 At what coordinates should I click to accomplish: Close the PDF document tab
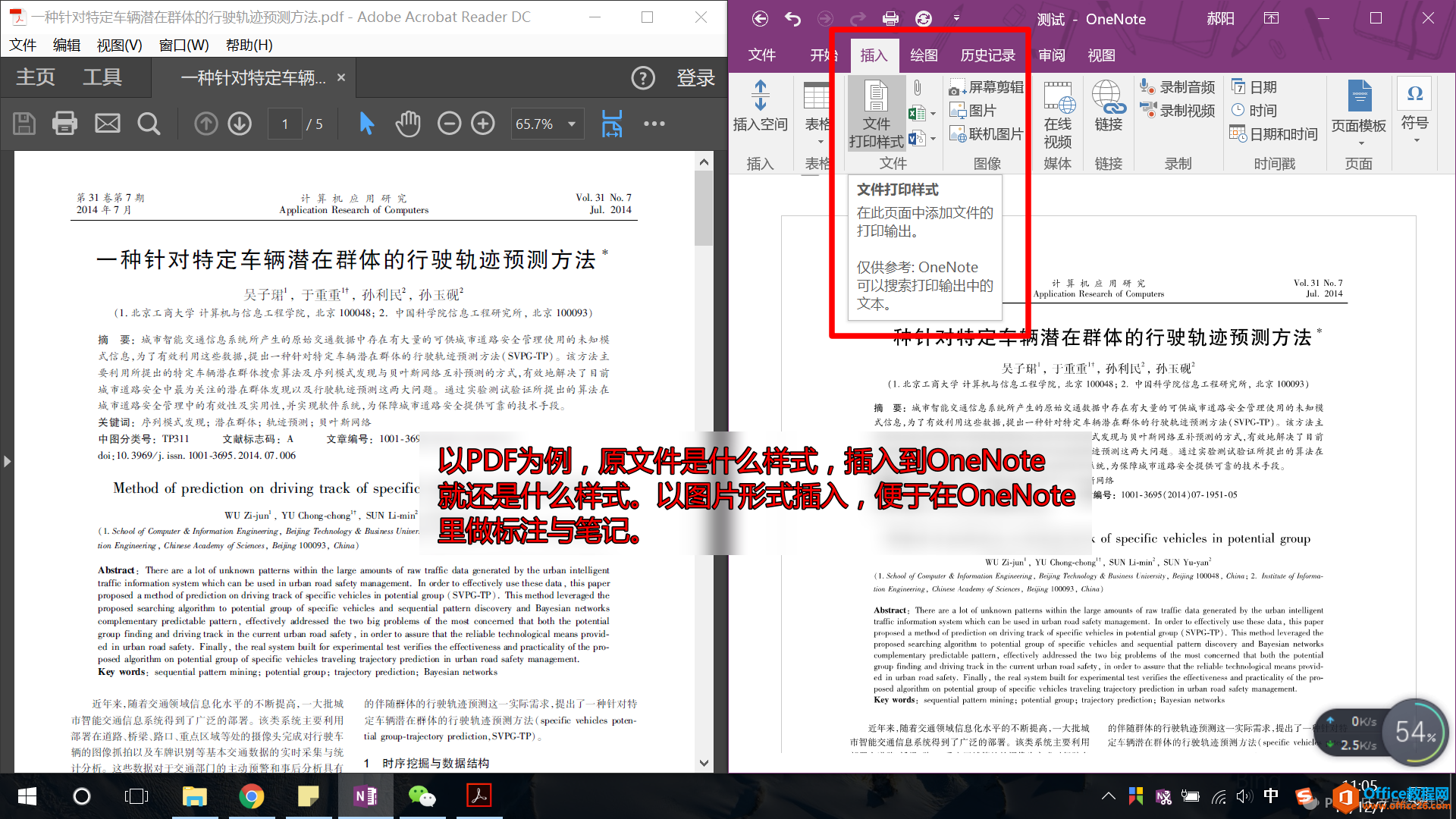click(x=341, y=77)
